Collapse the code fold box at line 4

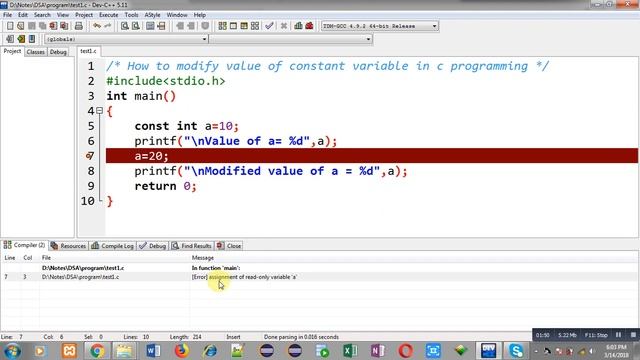tap(99, 111)
